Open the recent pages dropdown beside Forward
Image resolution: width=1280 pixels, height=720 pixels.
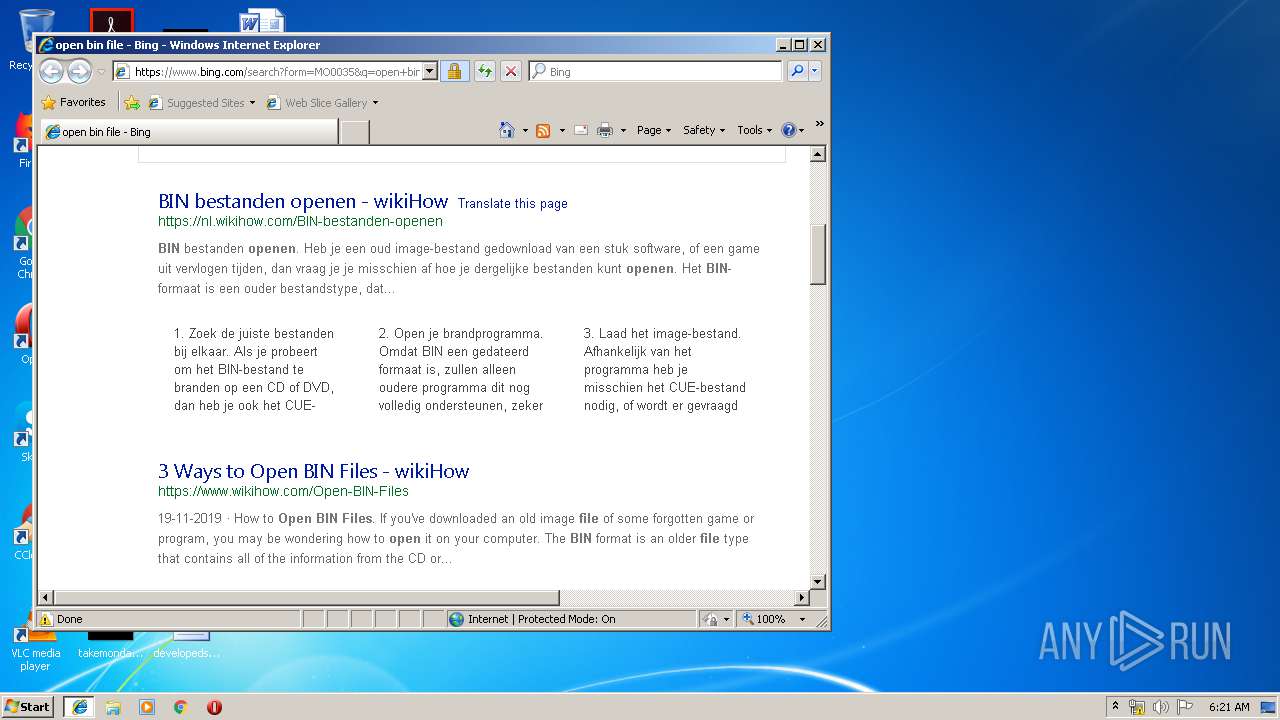point(101,72)
